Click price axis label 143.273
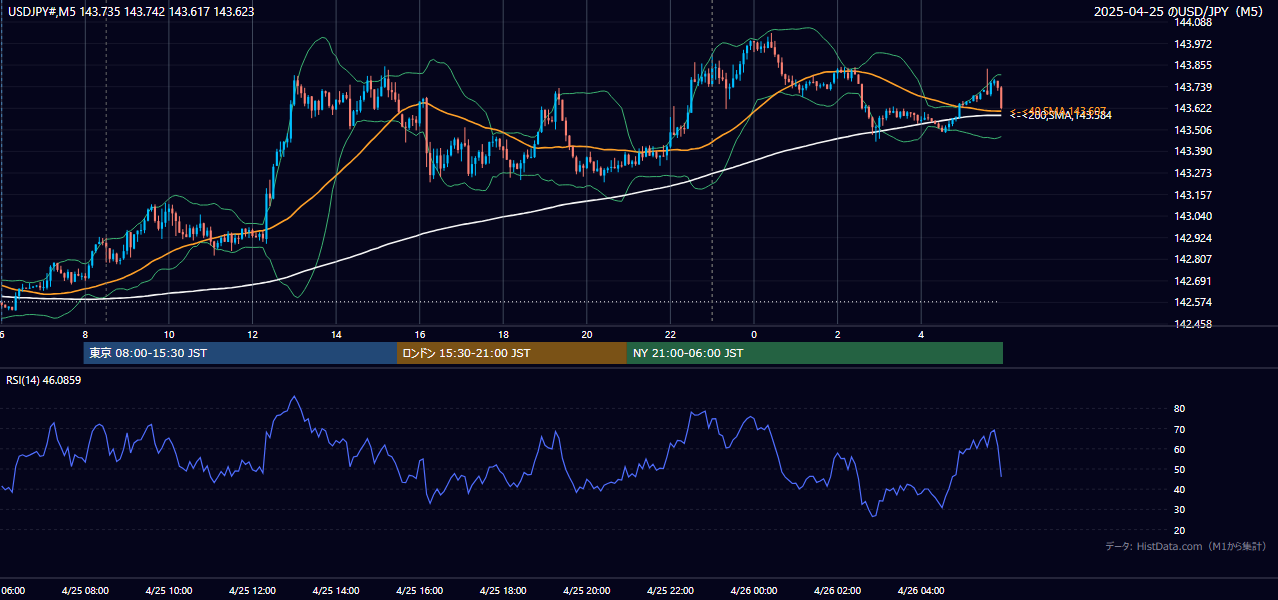This screenshot has width=1278, height=600. [x=1194, y=173]
